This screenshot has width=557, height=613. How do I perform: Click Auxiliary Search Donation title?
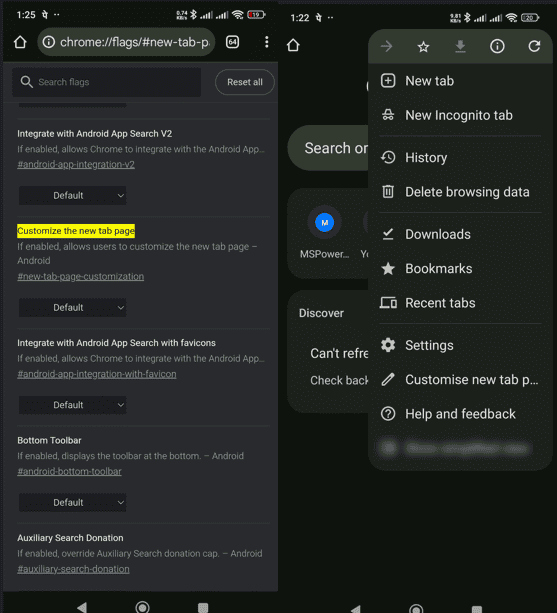click(70, 538)
